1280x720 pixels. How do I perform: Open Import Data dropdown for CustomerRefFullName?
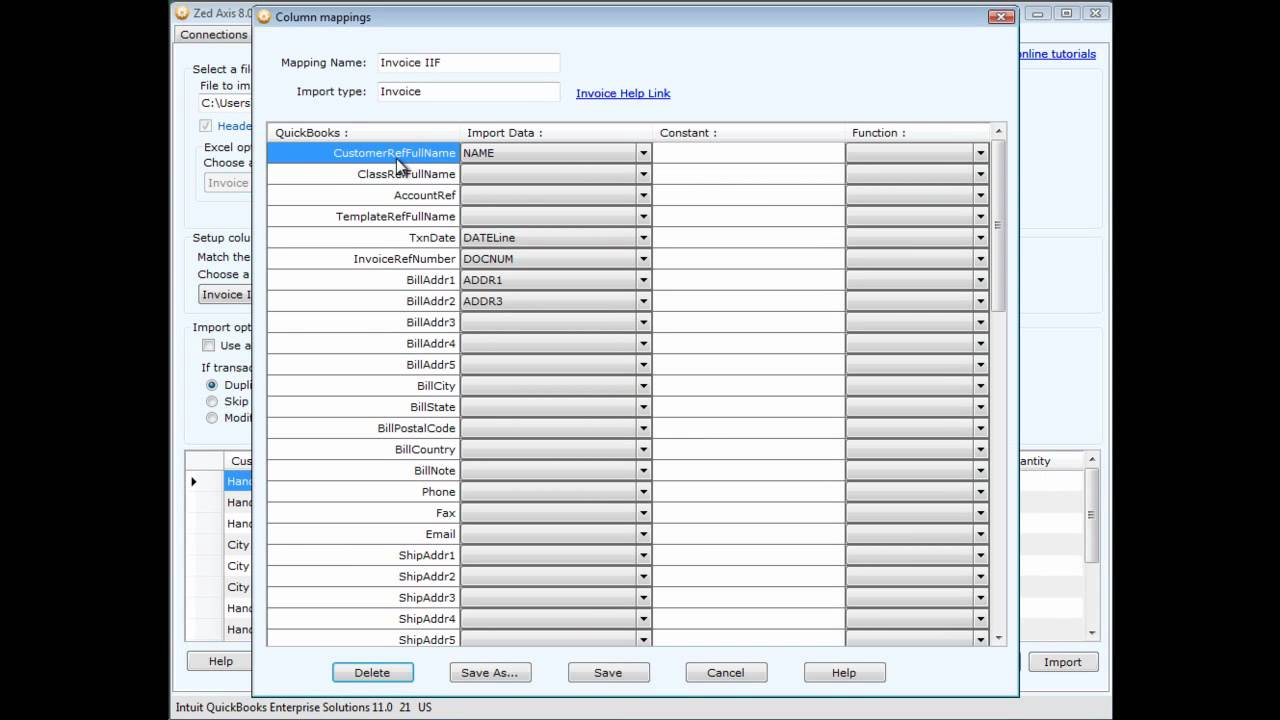point(644,153)
